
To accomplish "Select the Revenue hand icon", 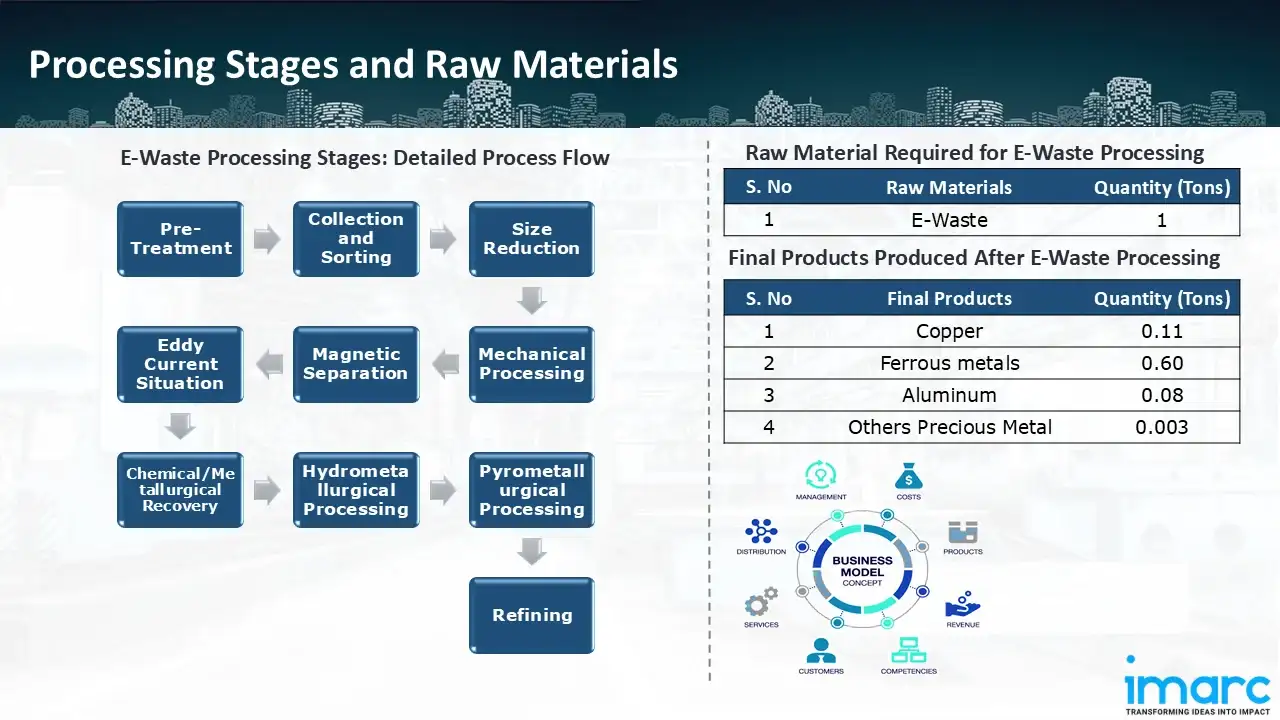I will click(962, 604).
